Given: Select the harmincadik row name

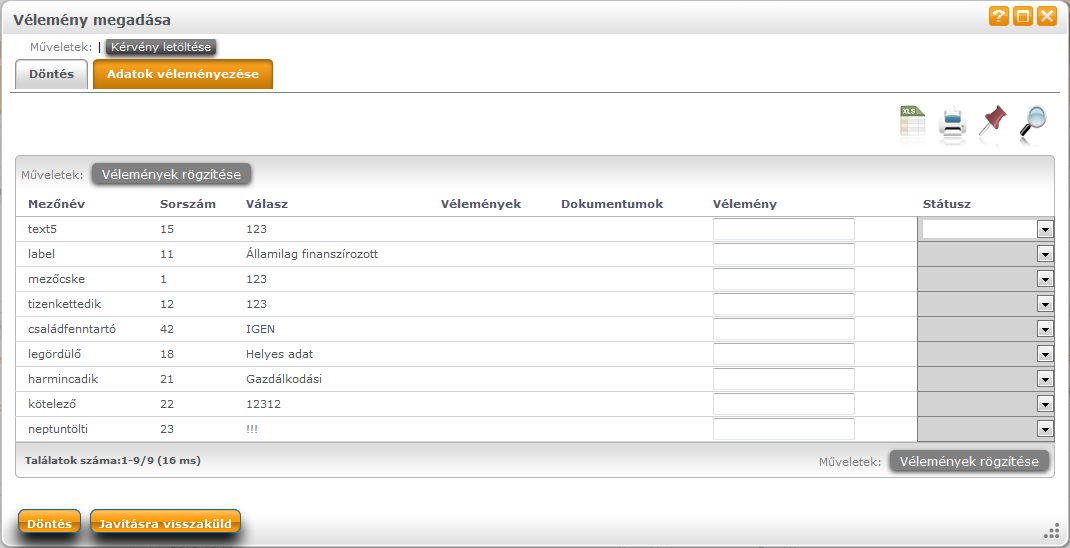Looking at the screenshot, I should (x=63, y=379).
